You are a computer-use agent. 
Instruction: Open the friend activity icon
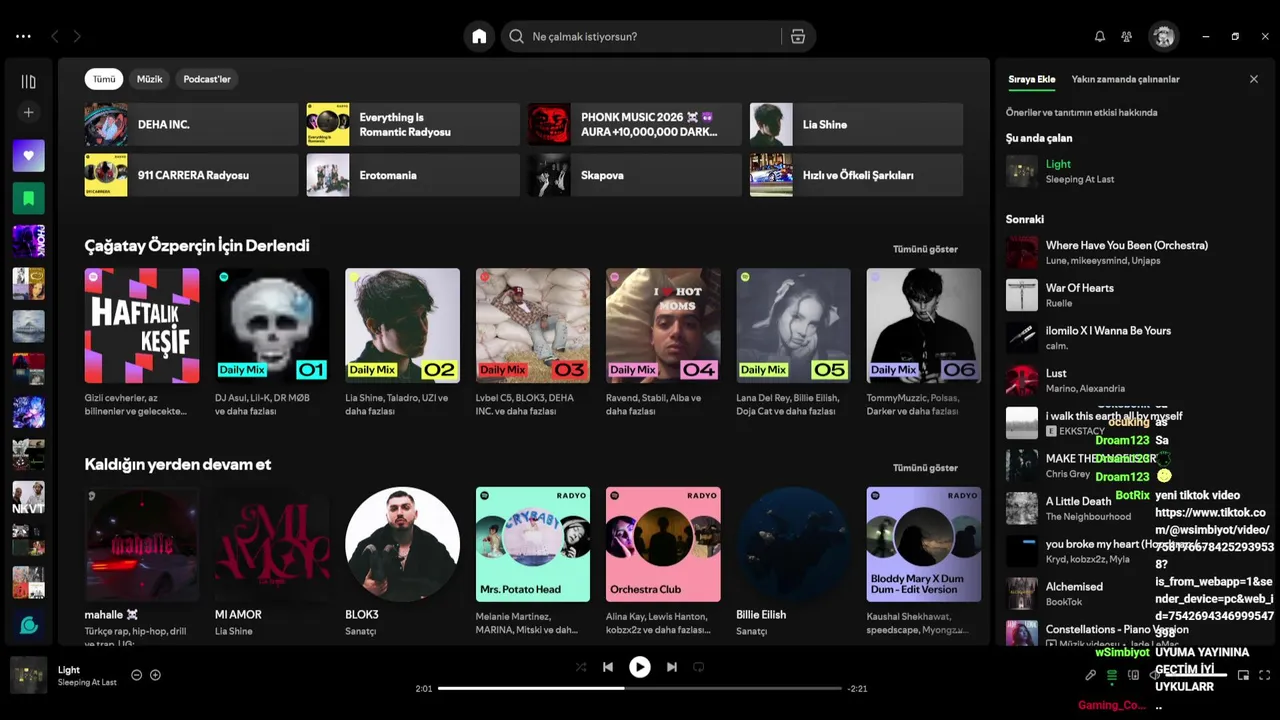[1126, 36]
